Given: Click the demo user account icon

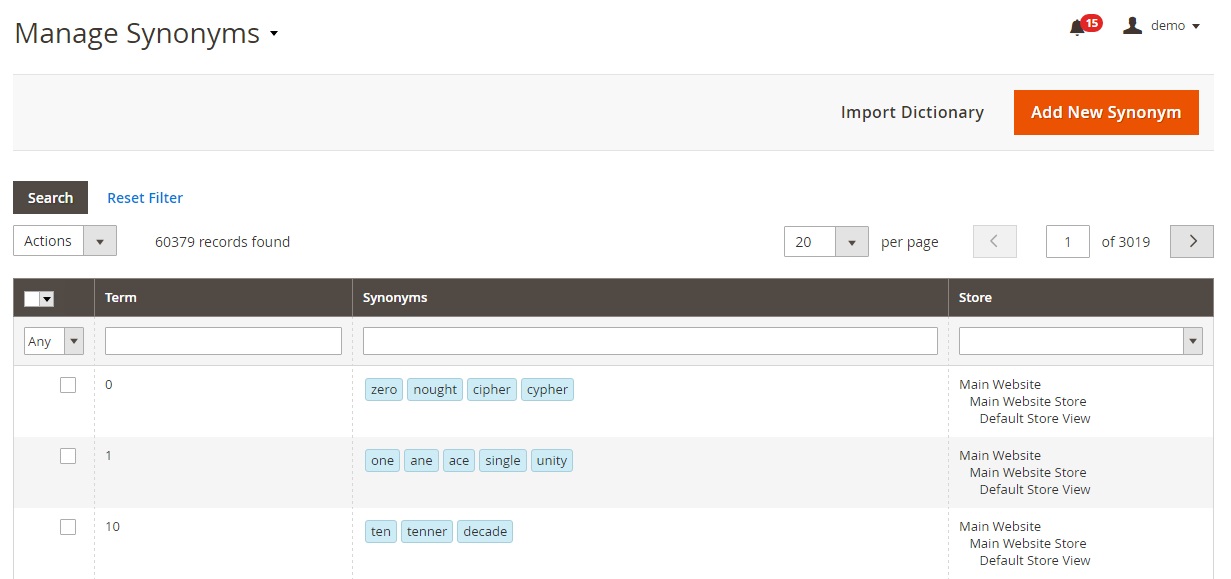Looking at the screenshot, I should (1132, 26).
